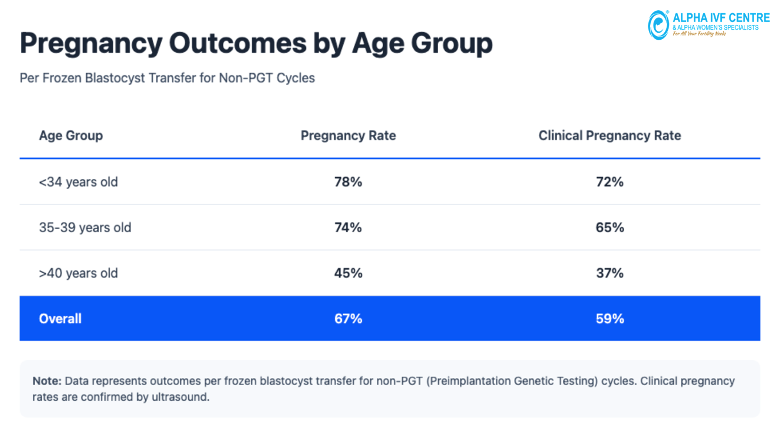Select the <34 years old row label
781x425 pixels.
78,182
